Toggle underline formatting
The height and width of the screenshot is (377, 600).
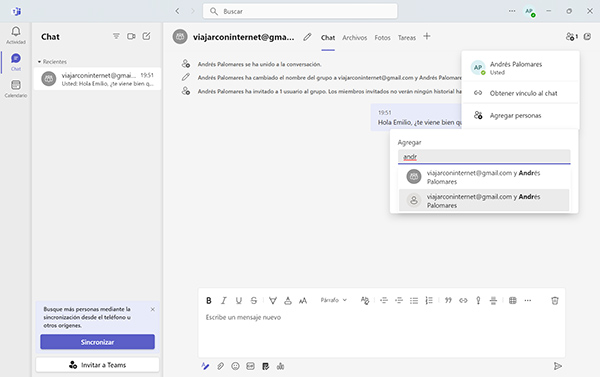pos(239,300)
